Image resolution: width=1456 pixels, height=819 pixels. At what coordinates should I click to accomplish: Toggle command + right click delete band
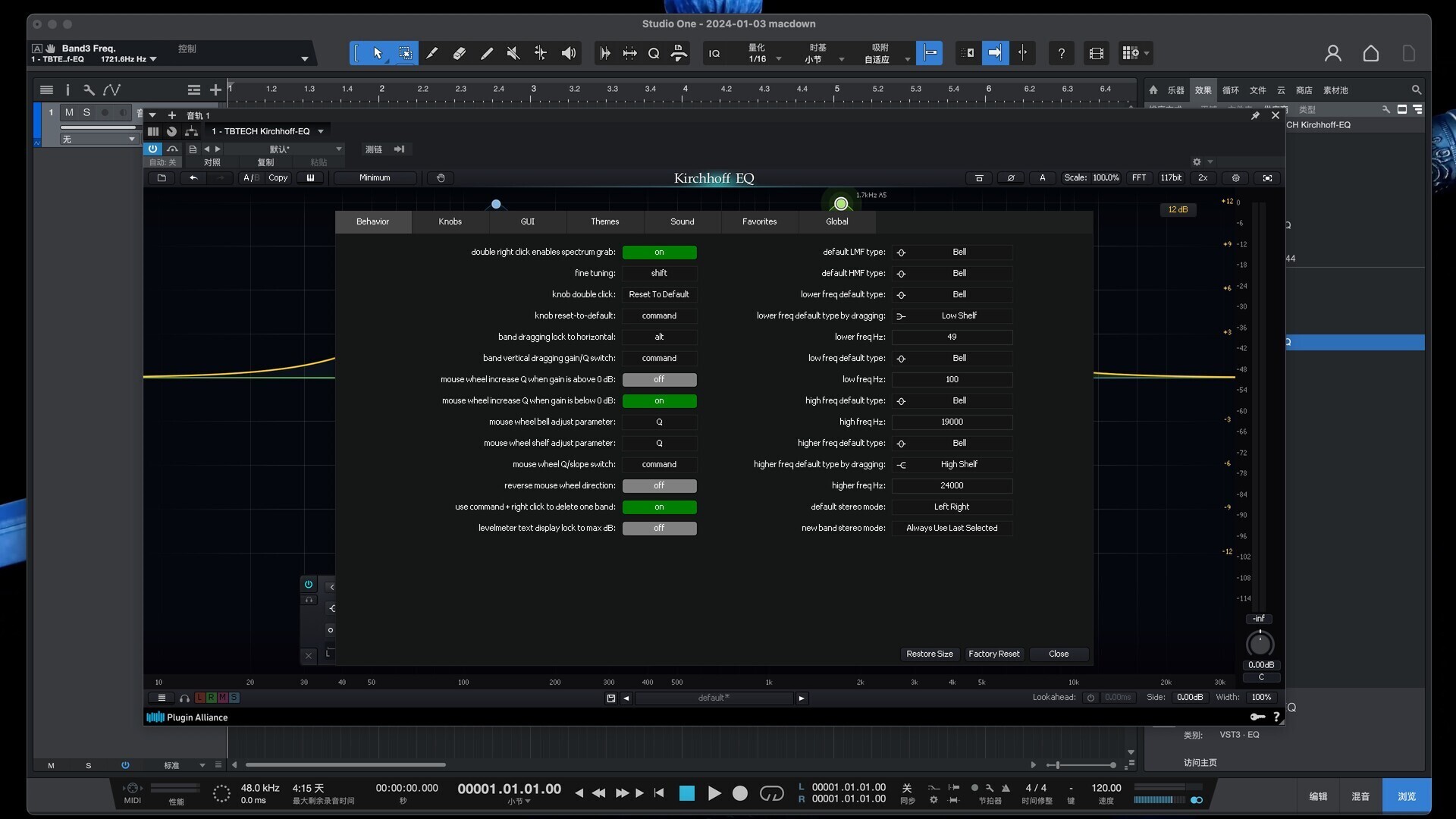pyautogui.click(x=659, y=507)
